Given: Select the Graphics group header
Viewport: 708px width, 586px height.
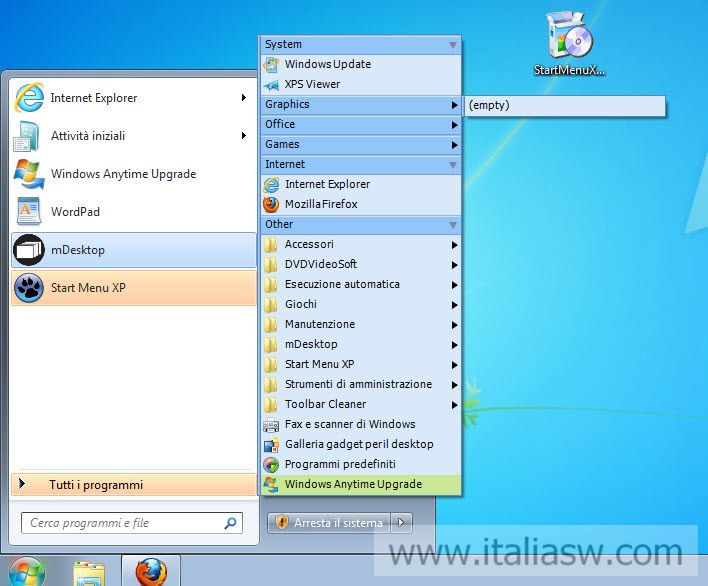Looking at the screenshot, I should pyautogui.click(x=361, y=105).
